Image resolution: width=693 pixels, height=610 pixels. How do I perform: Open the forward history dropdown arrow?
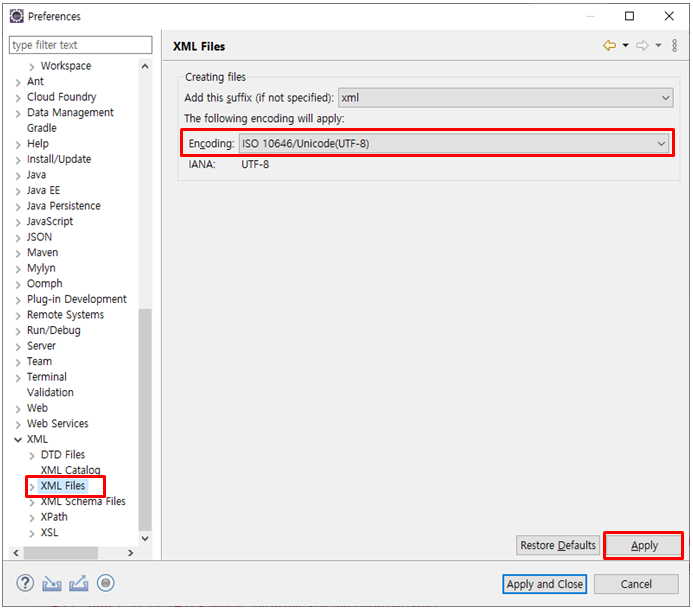[658, 45]
